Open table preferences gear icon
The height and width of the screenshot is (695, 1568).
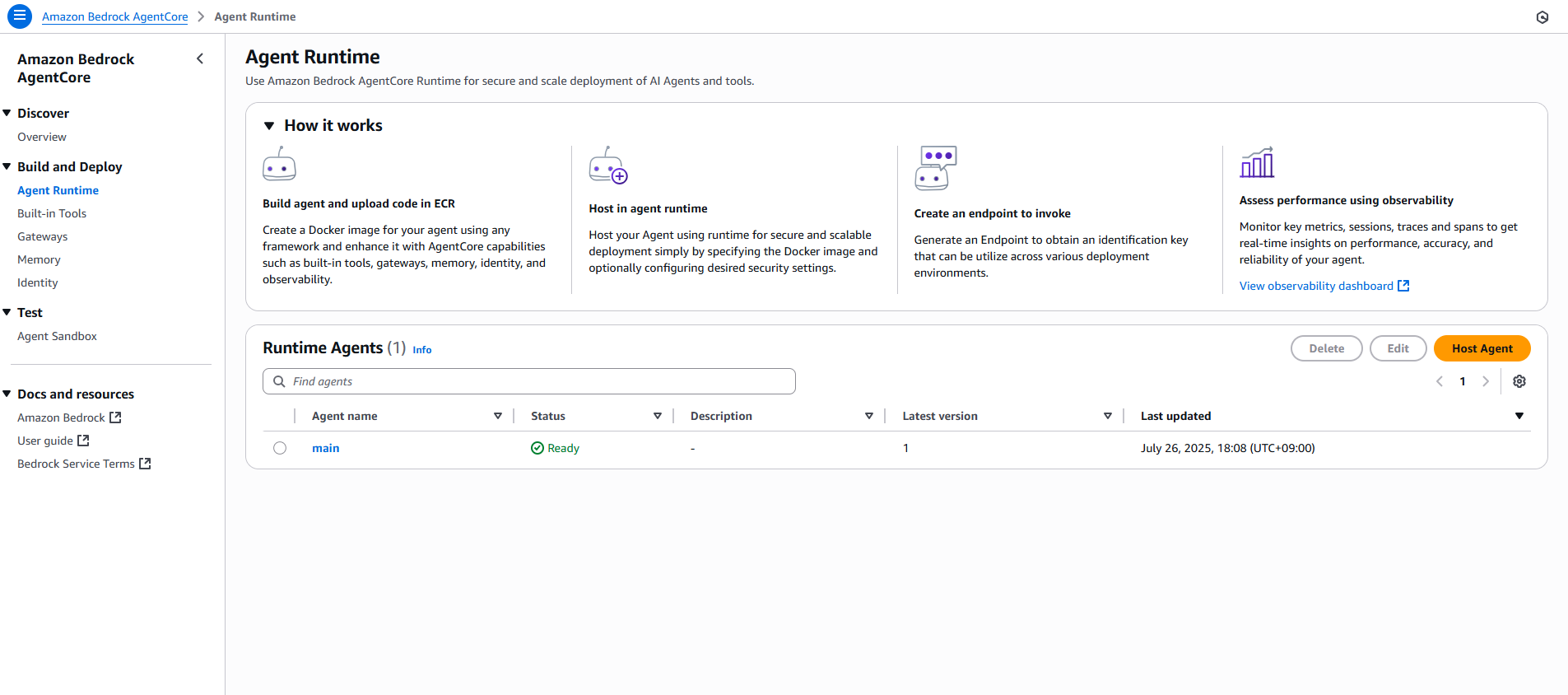coord(1519,381)
